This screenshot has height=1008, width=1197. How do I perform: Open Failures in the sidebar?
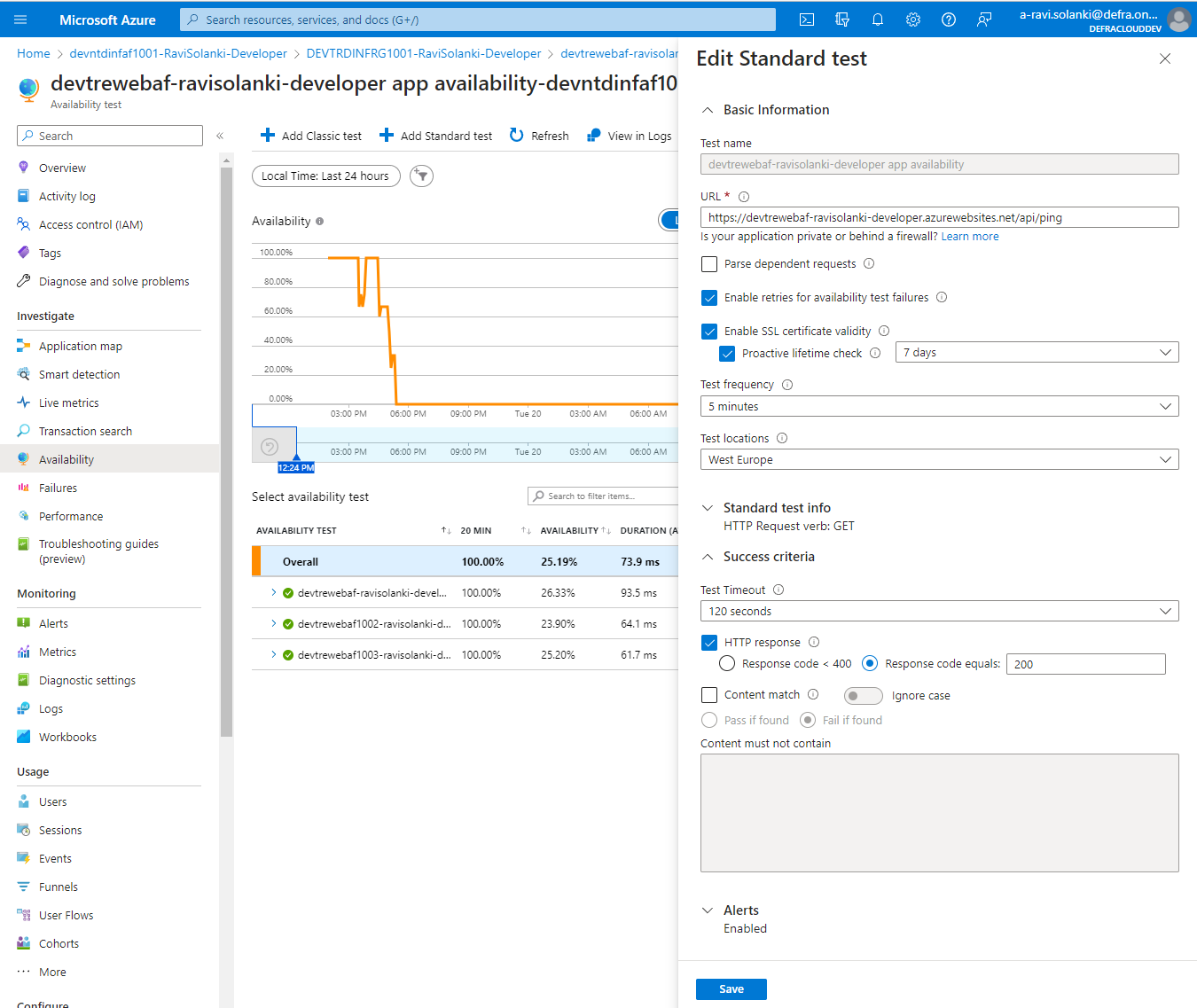58,488
